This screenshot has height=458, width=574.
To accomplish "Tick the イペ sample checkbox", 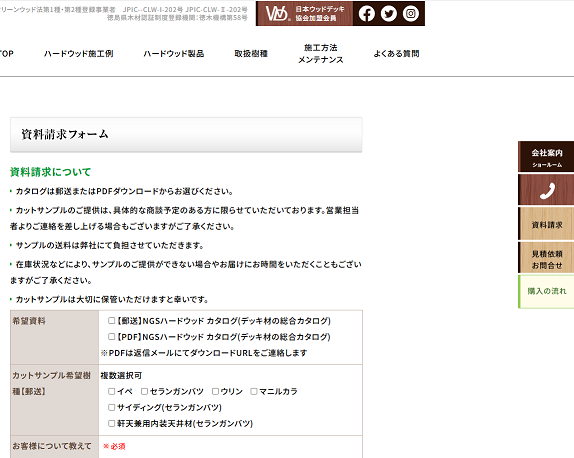I will (x=112, y=391).
